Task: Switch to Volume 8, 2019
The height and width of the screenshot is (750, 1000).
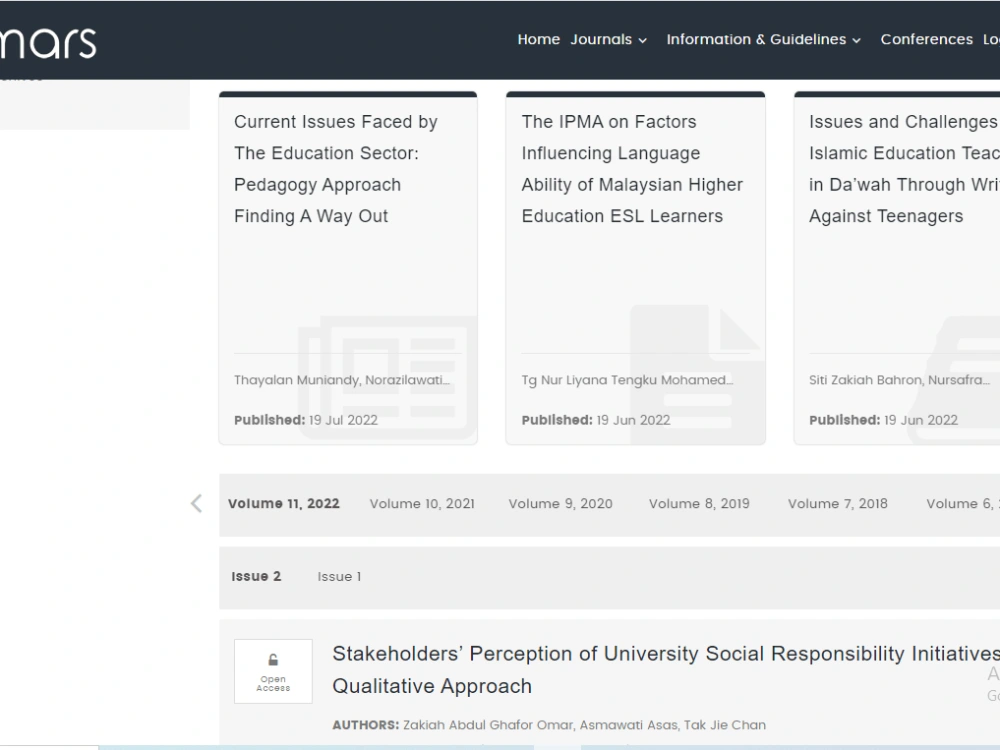Action: (x=699, y=504)
